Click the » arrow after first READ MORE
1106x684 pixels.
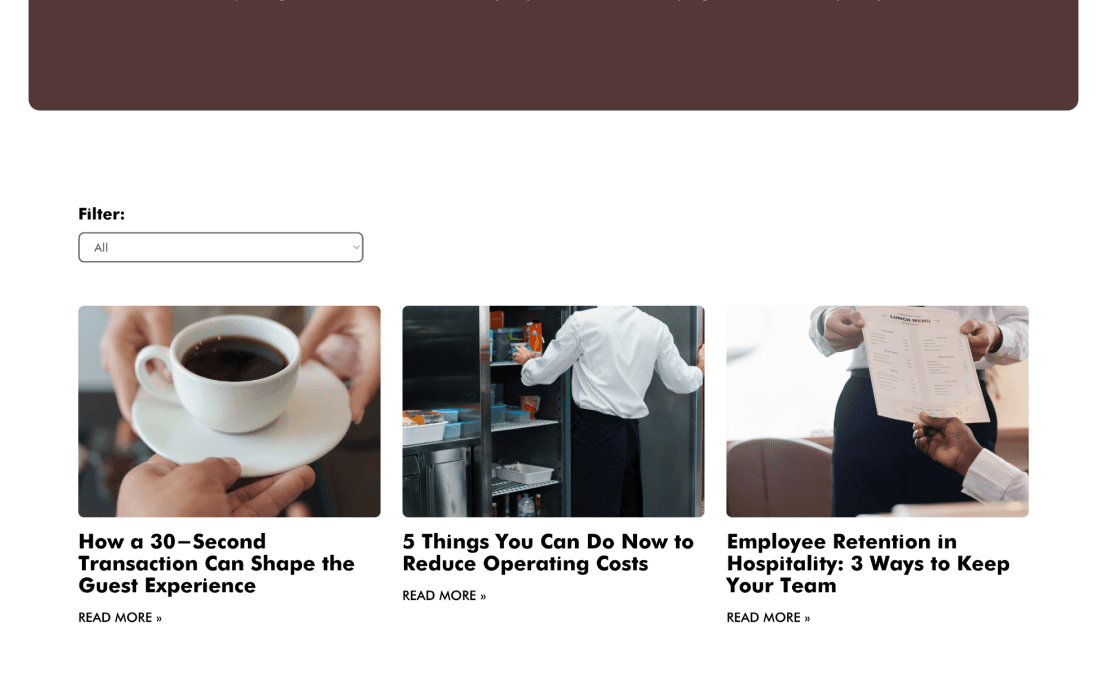[159, 618]
